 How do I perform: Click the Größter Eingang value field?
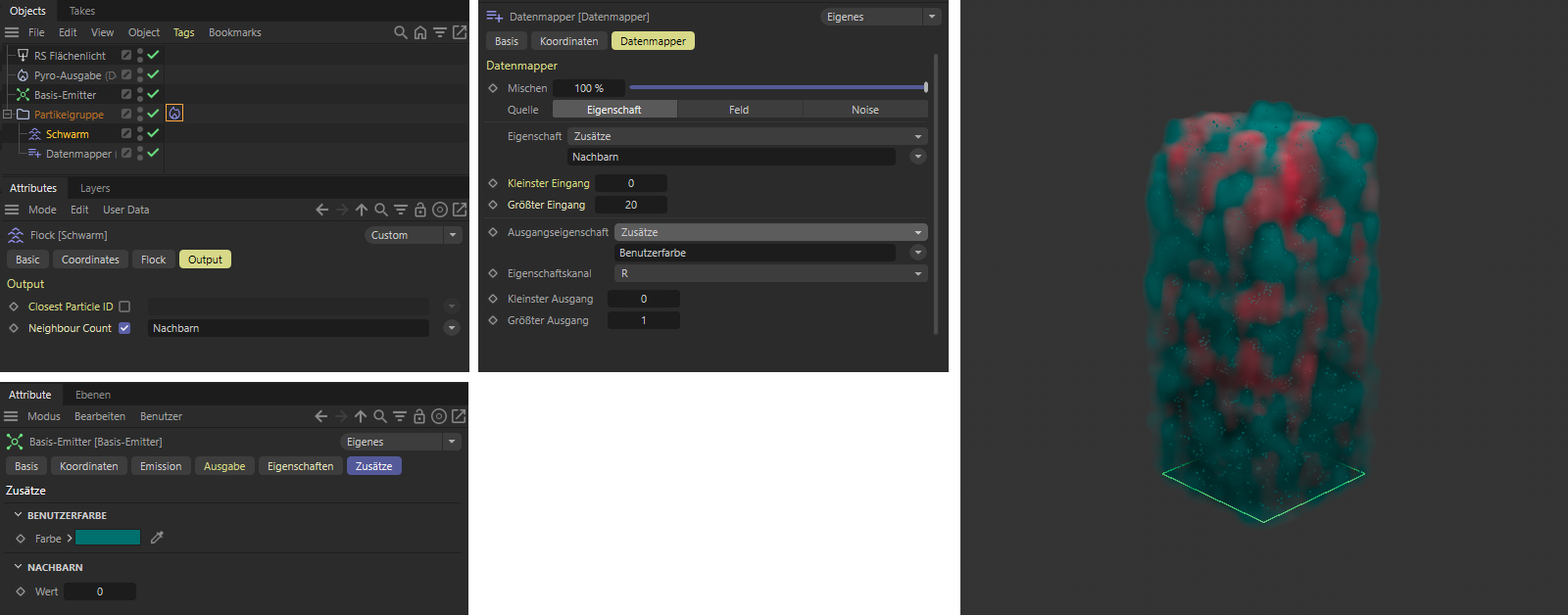(x=631, y=205)
